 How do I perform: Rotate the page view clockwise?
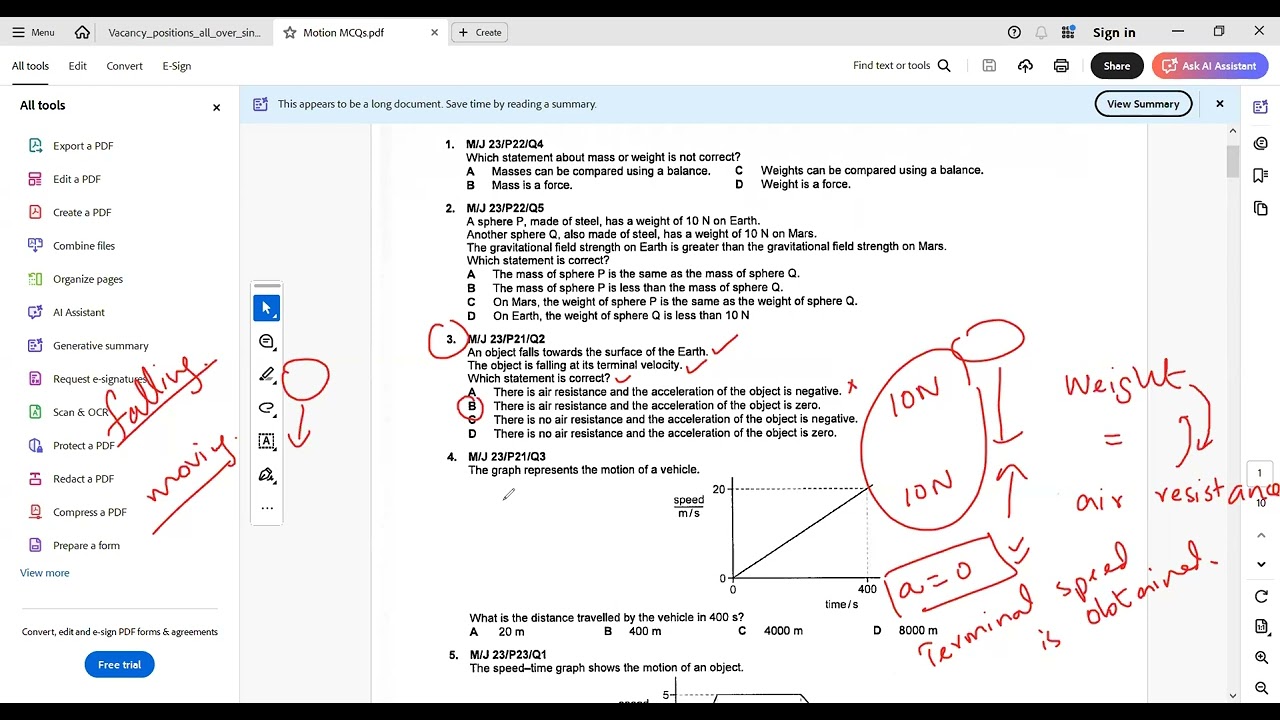tap(1261, 597)
